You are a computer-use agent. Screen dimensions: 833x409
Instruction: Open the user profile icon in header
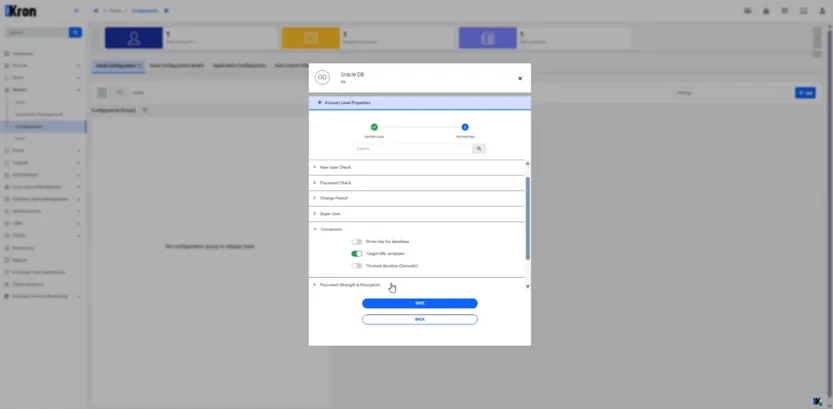[822, 11]
